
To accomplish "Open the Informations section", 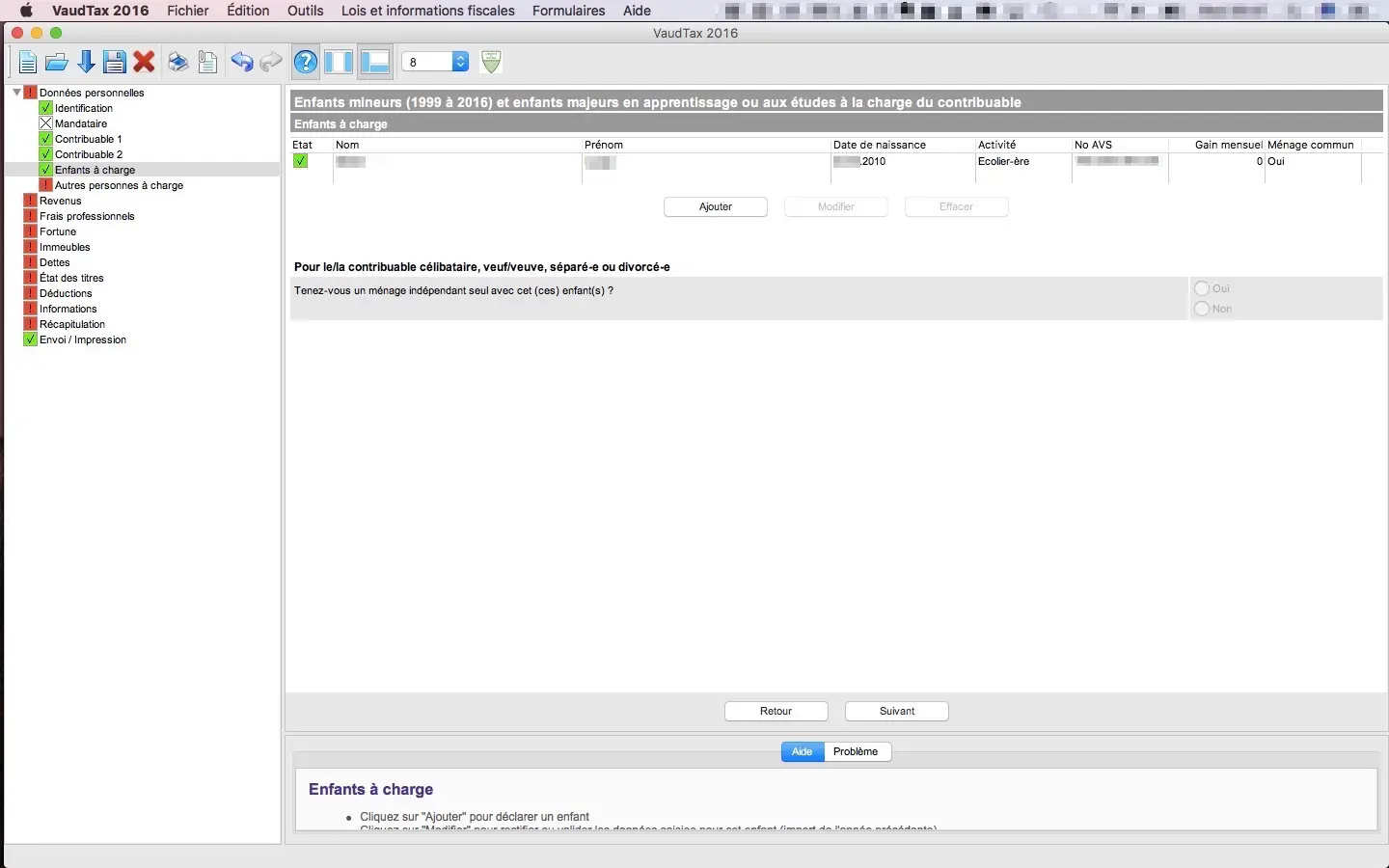I will pos(68,309).
